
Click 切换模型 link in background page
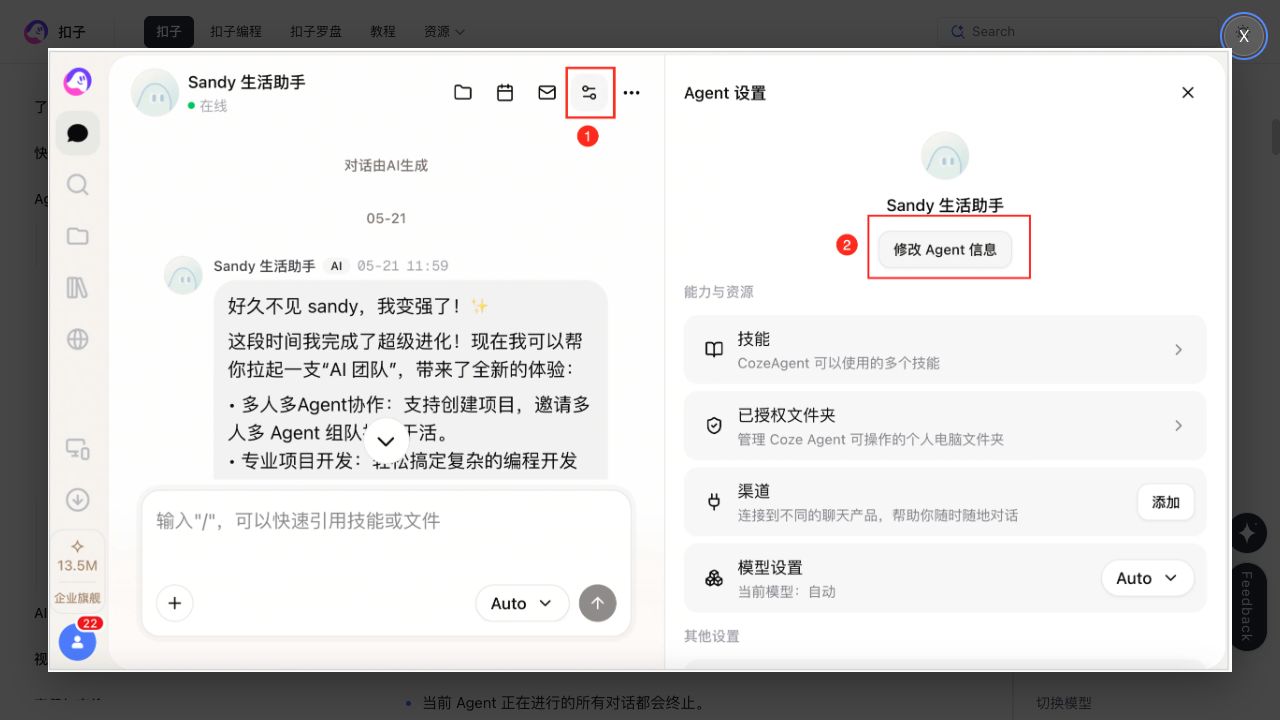1064,703
